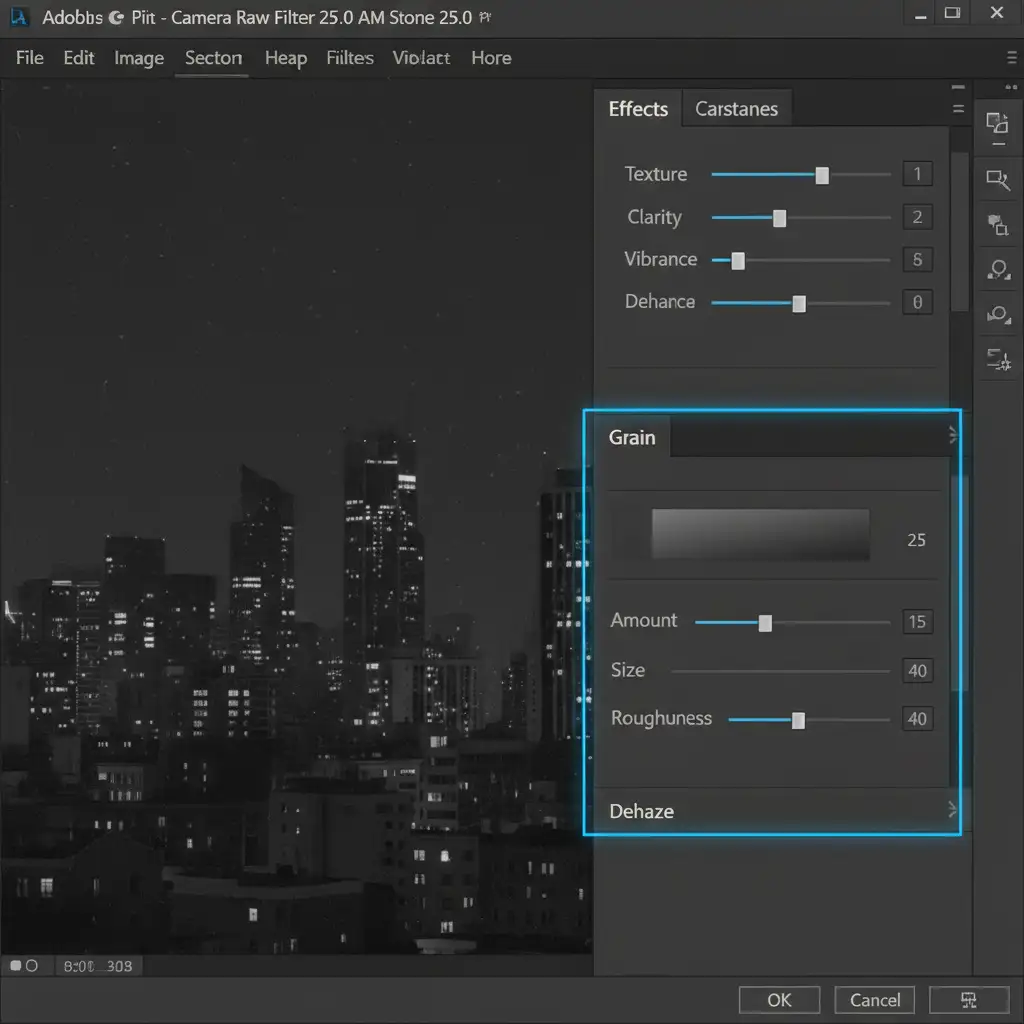
Task: Select the Effects tab
Action: pyautogui.click(x=638, y=109)
